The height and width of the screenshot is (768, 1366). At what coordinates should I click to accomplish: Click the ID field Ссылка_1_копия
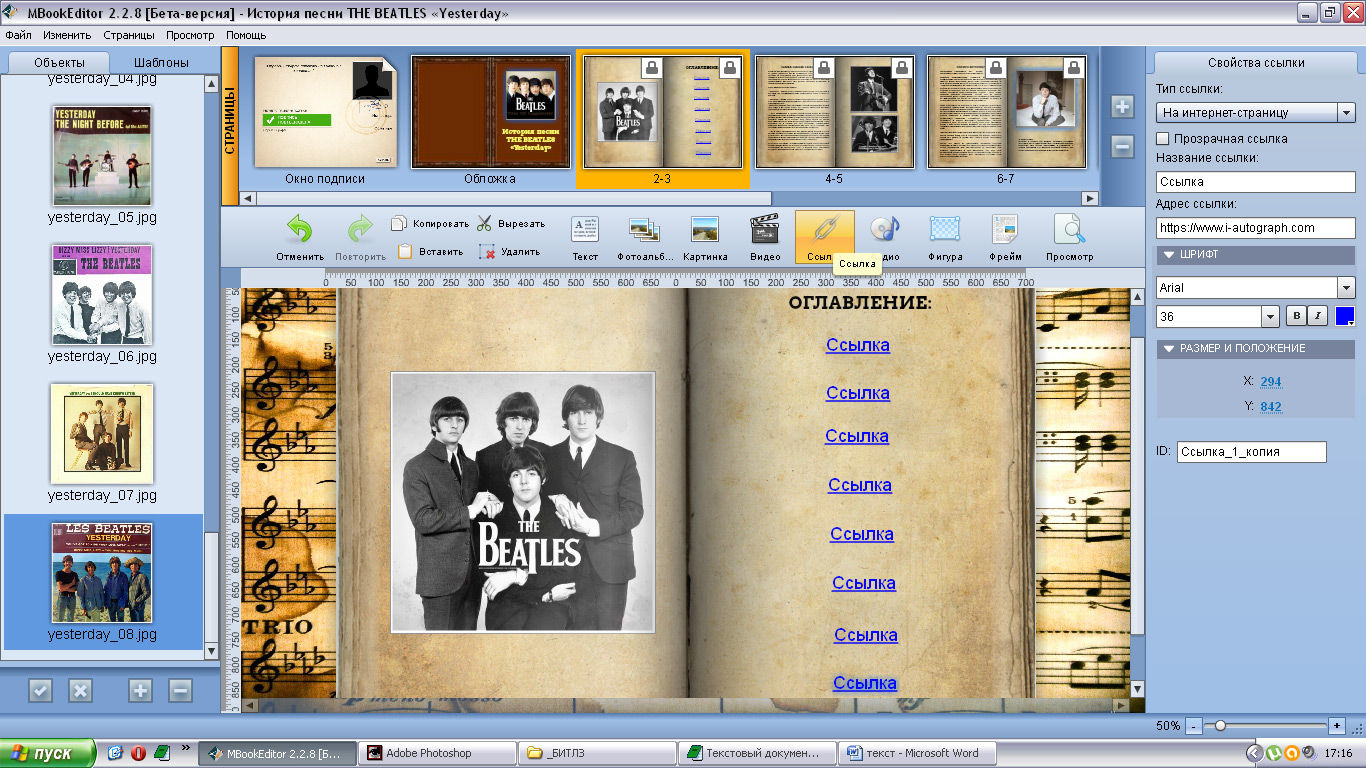point(1251,452)
